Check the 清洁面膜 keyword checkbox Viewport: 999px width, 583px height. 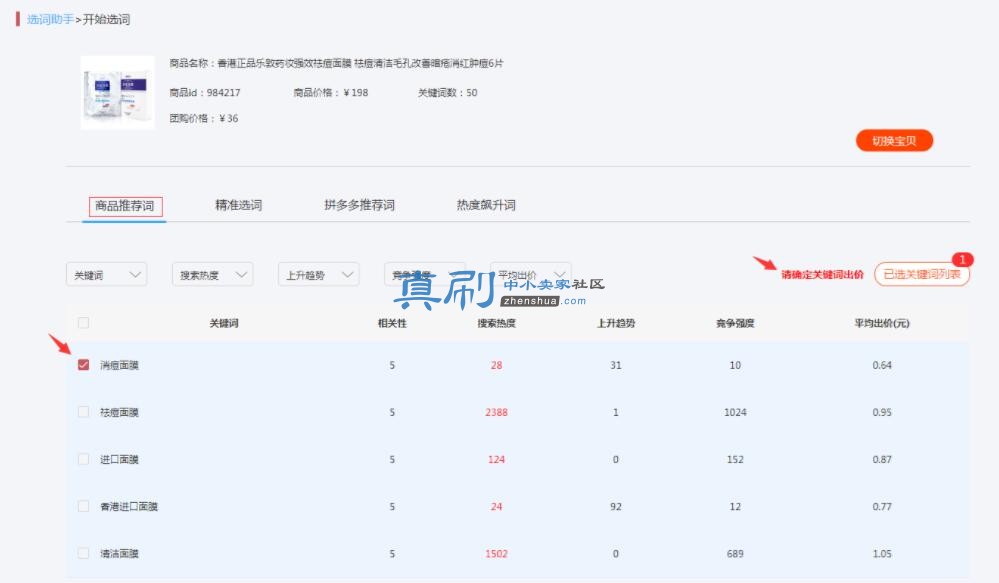click(83, 553)
